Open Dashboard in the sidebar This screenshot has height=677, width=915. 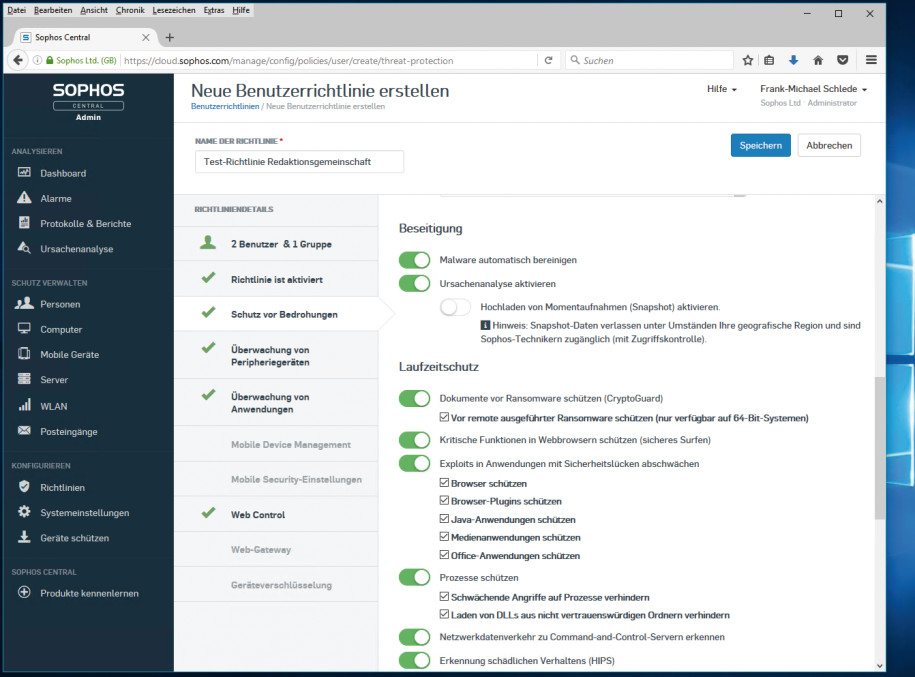pyautogui.click(x=63, y=173)
